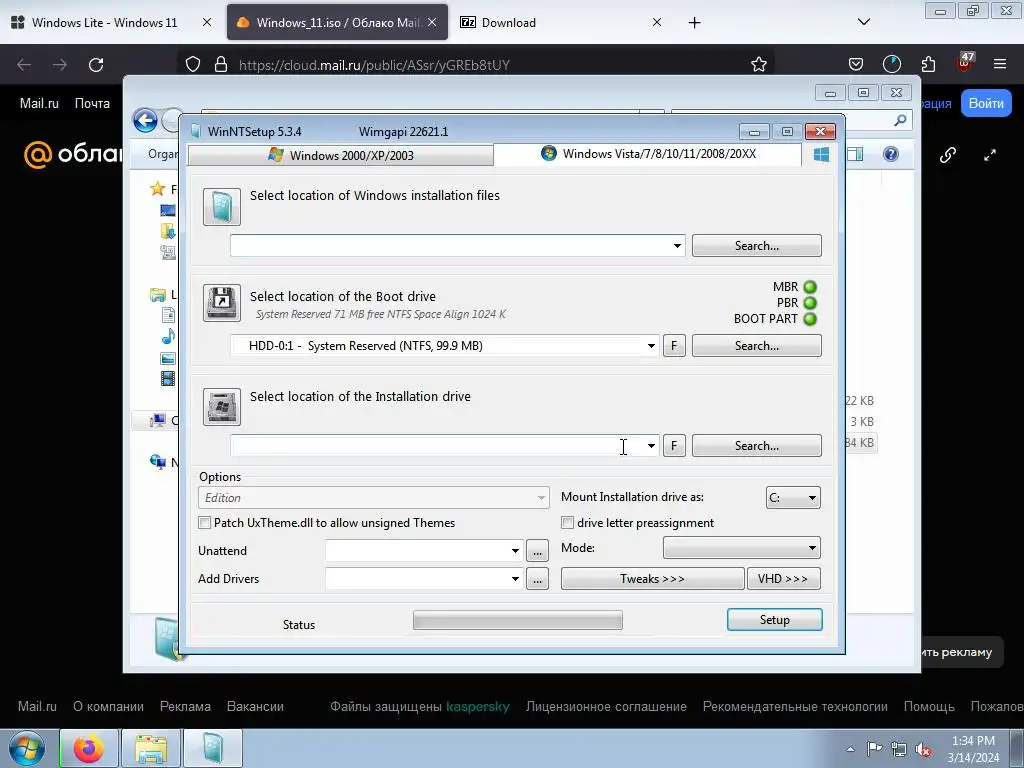Open the Edition dropdown

[x=374, y=498]
